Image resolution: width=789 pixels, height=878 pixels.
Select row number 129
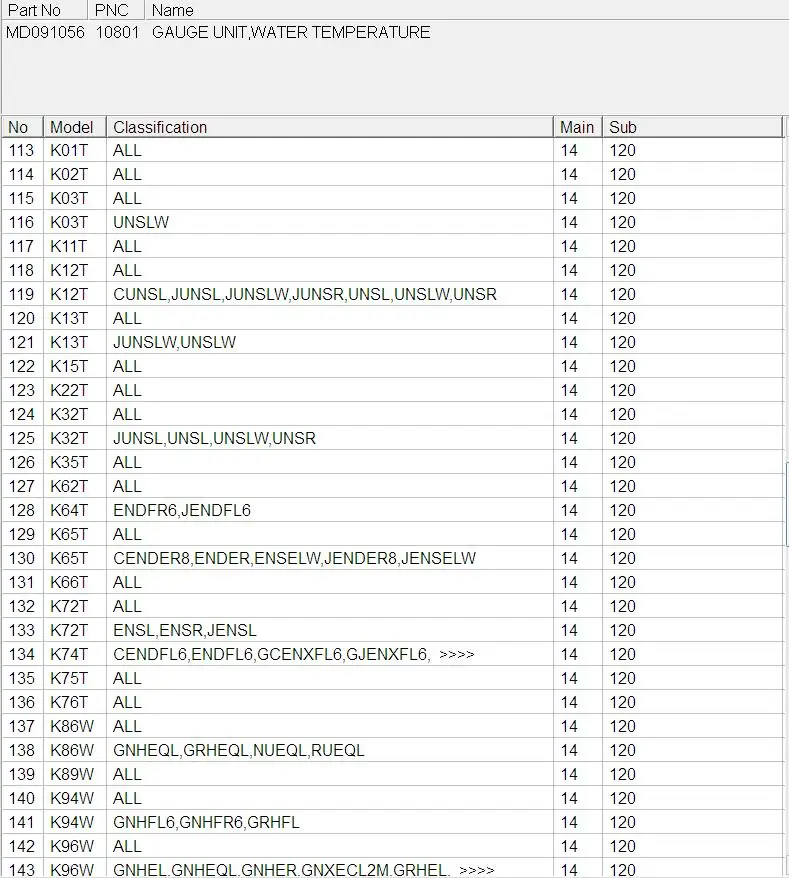click(21, 534)
